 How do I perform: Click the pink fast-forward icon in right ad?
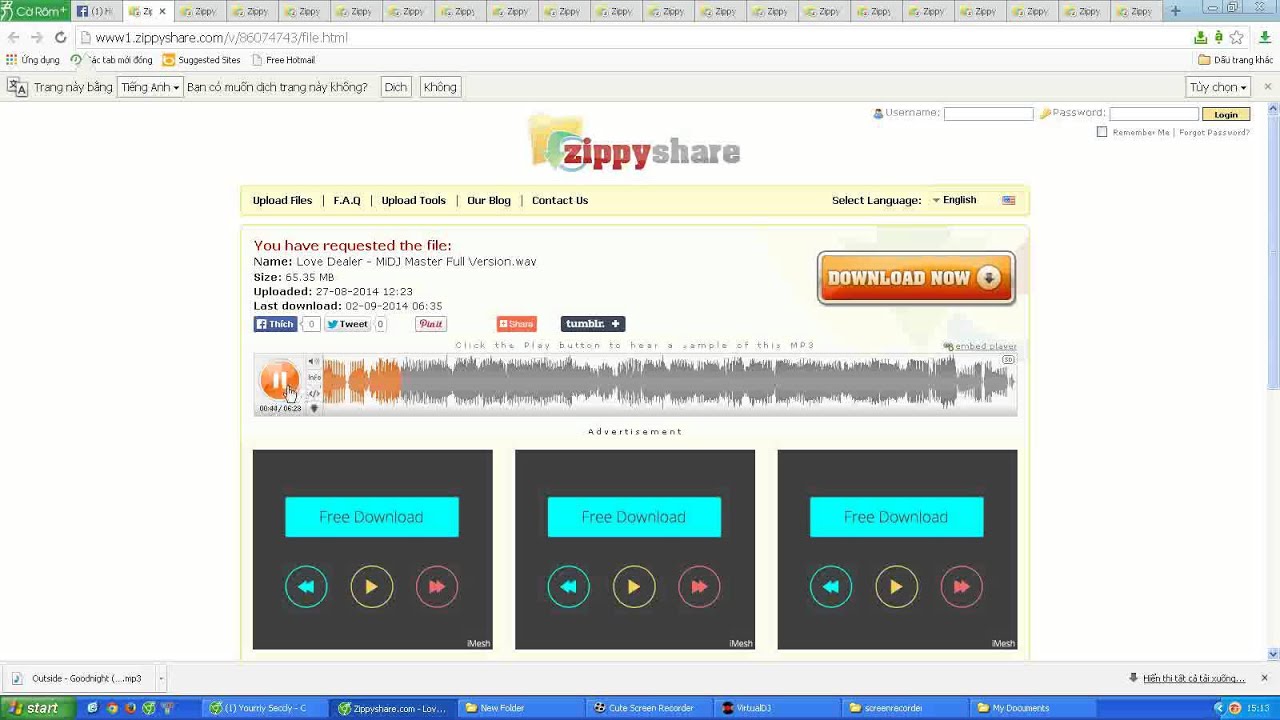point(962,587)
